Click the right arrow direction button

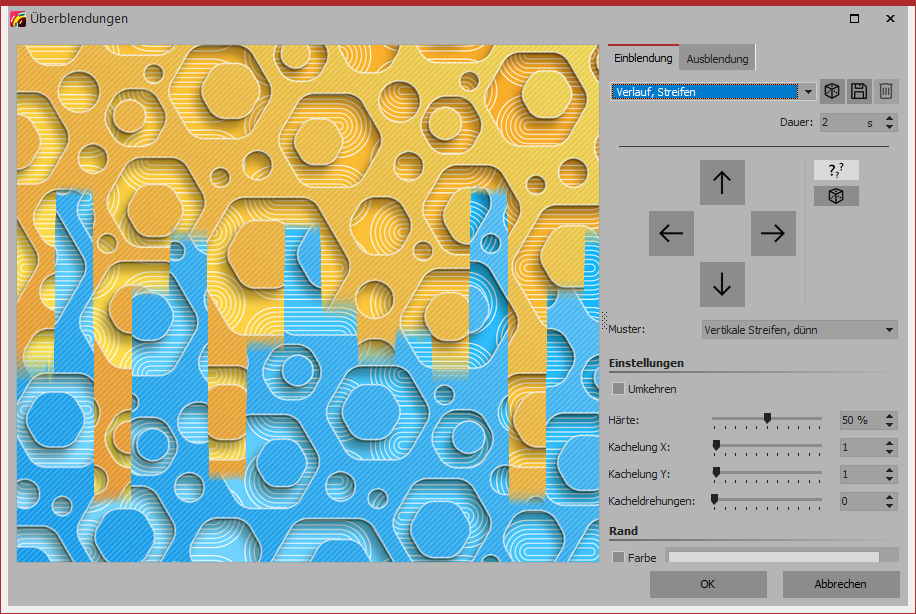click(773, 233)
